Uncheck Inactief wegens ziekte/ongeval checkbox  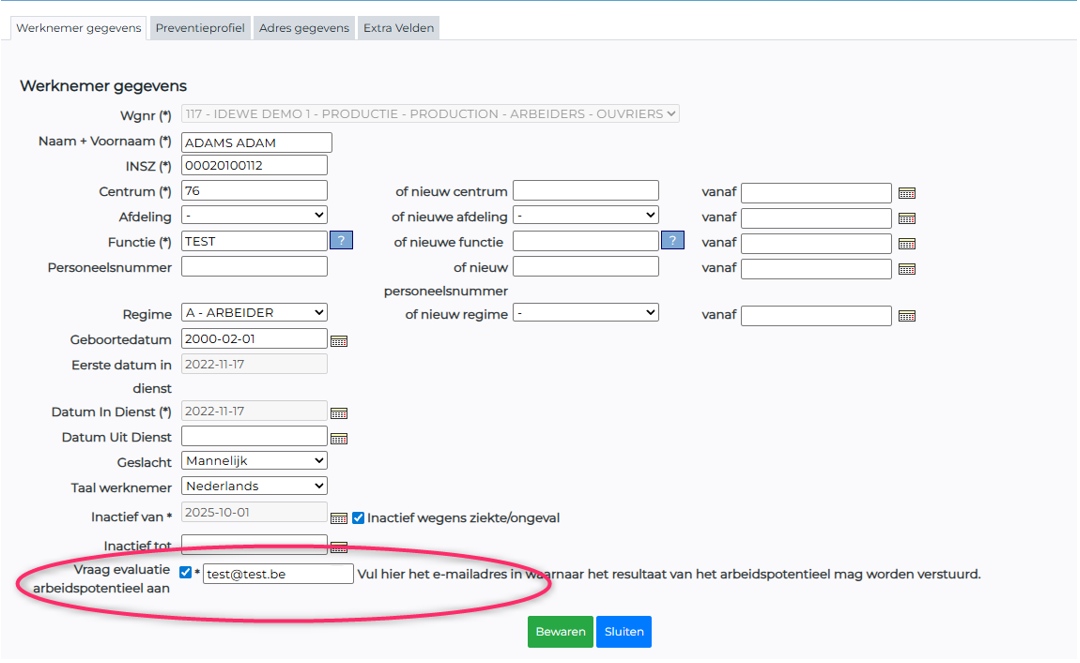(x=358, y=518)
